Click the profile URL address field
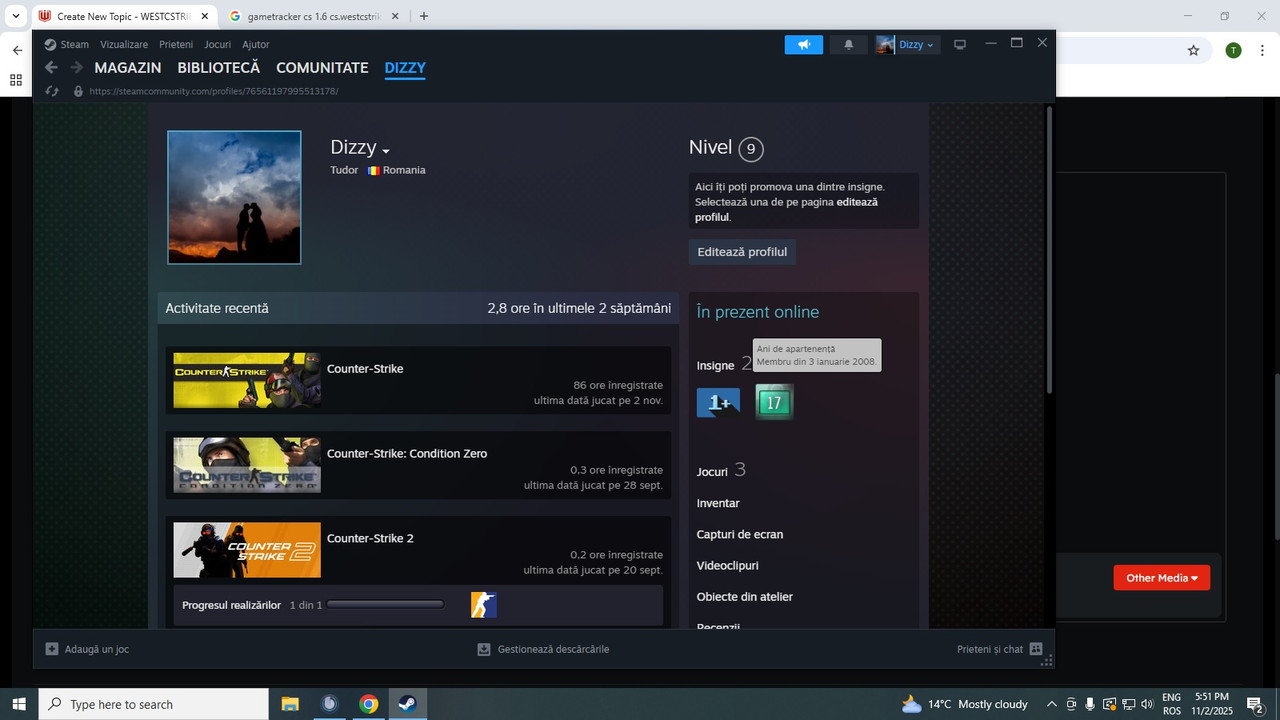Image resolution: width=1280 pixels, height=720 pixels. [214, 91]
